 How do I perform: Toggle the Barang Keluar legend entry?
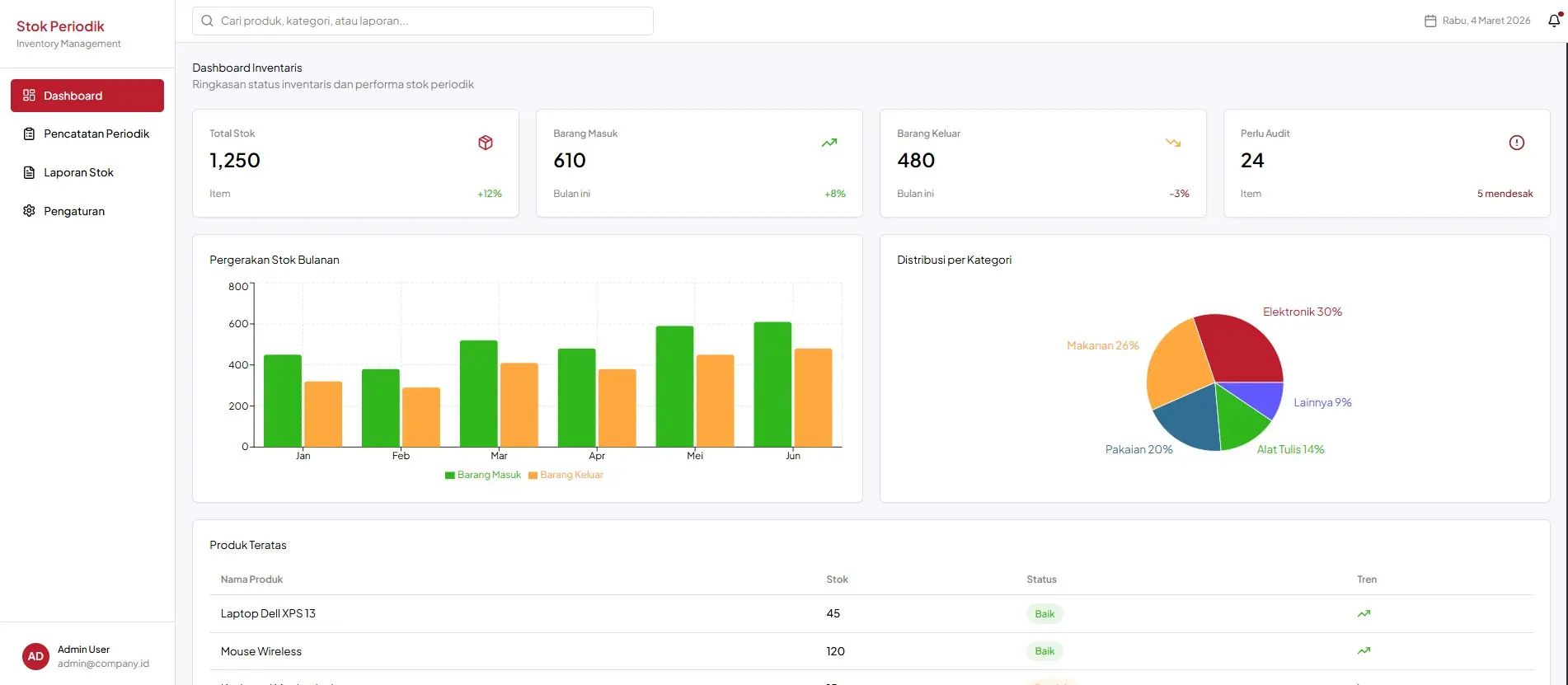pyautogui.click(x=566, y=475)
